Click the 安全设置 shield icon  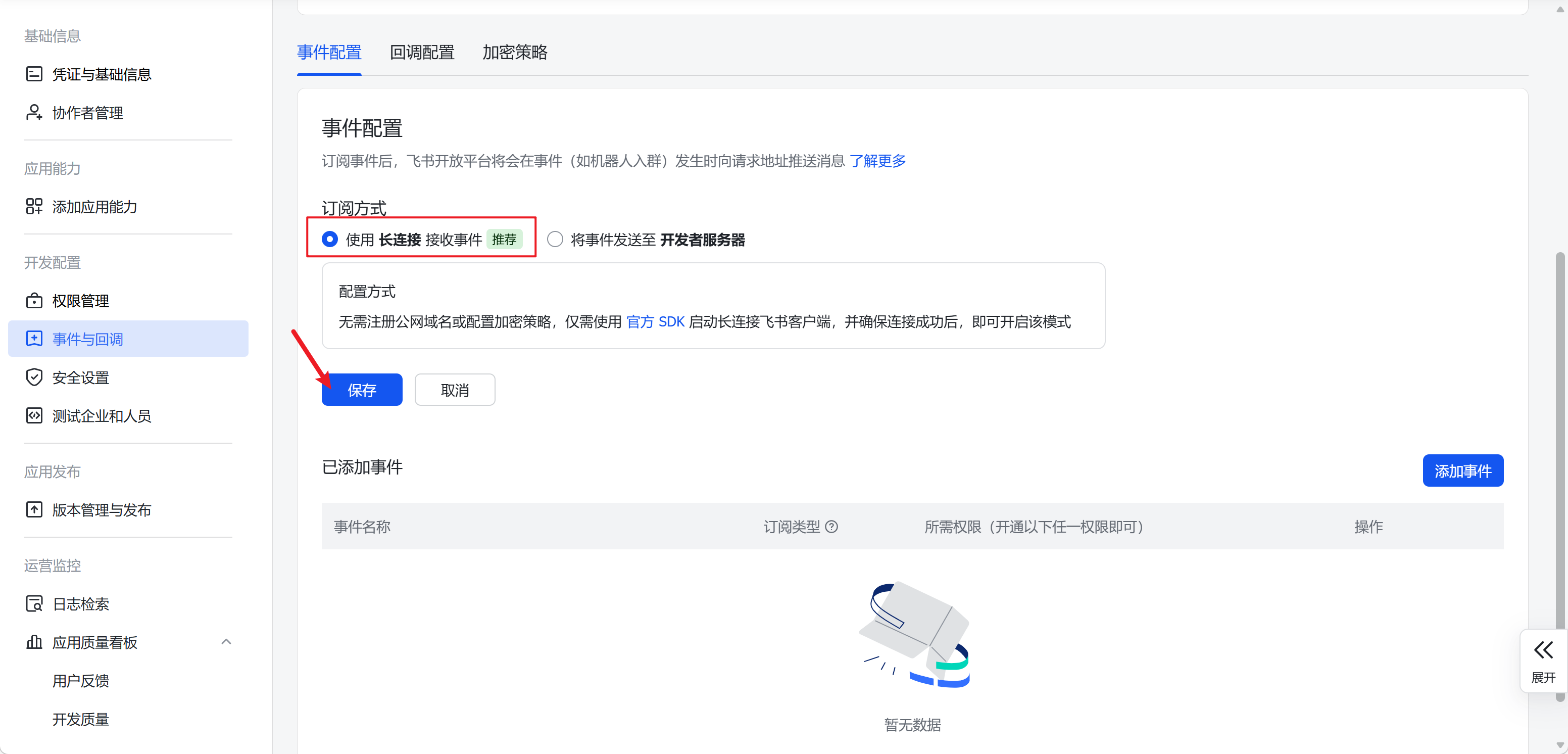click(34, 378)
